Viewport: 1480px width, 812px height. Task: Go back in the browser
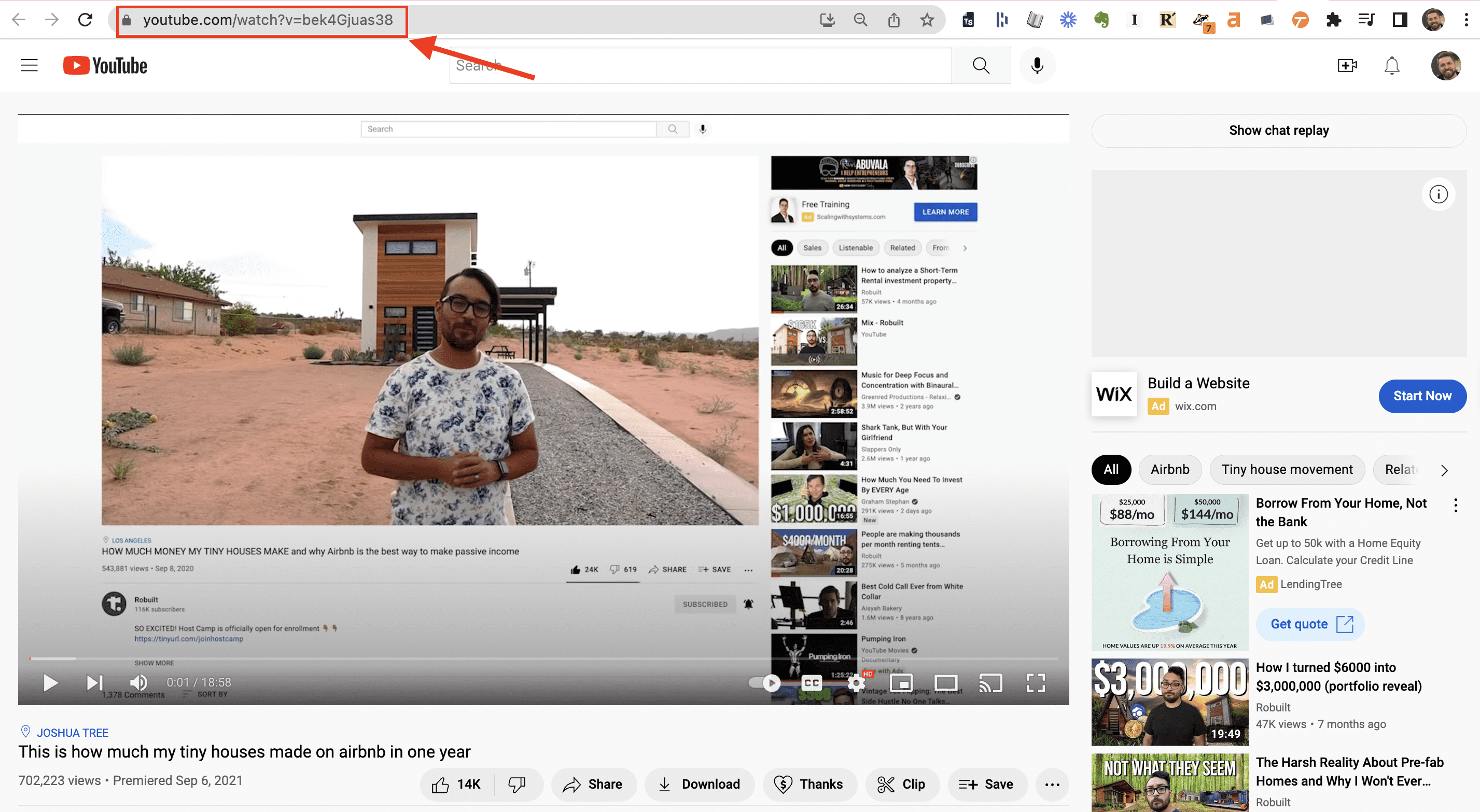[x=18, y=20]
